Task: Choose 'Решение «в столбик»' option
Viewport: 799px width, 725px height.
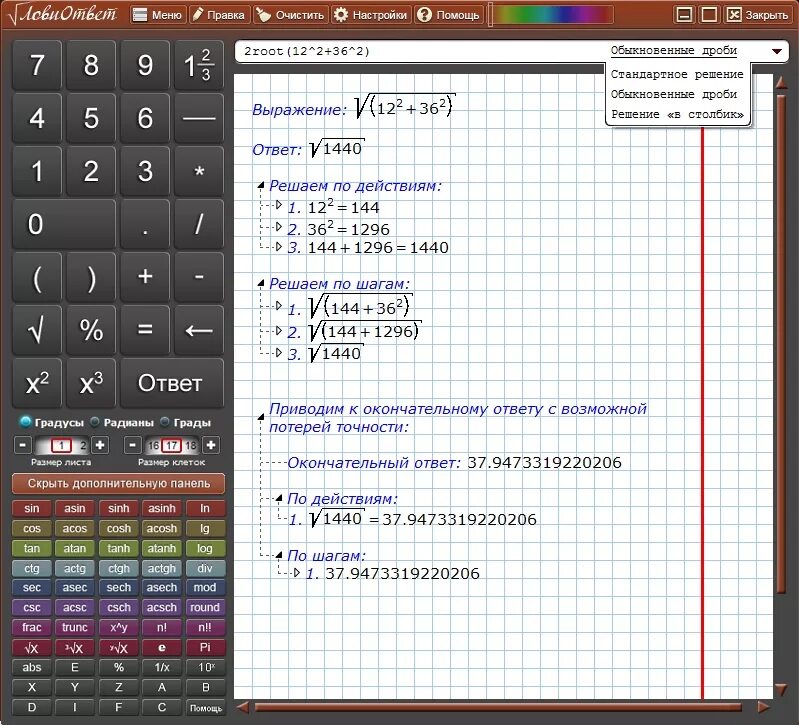Action: coord(677,114)
